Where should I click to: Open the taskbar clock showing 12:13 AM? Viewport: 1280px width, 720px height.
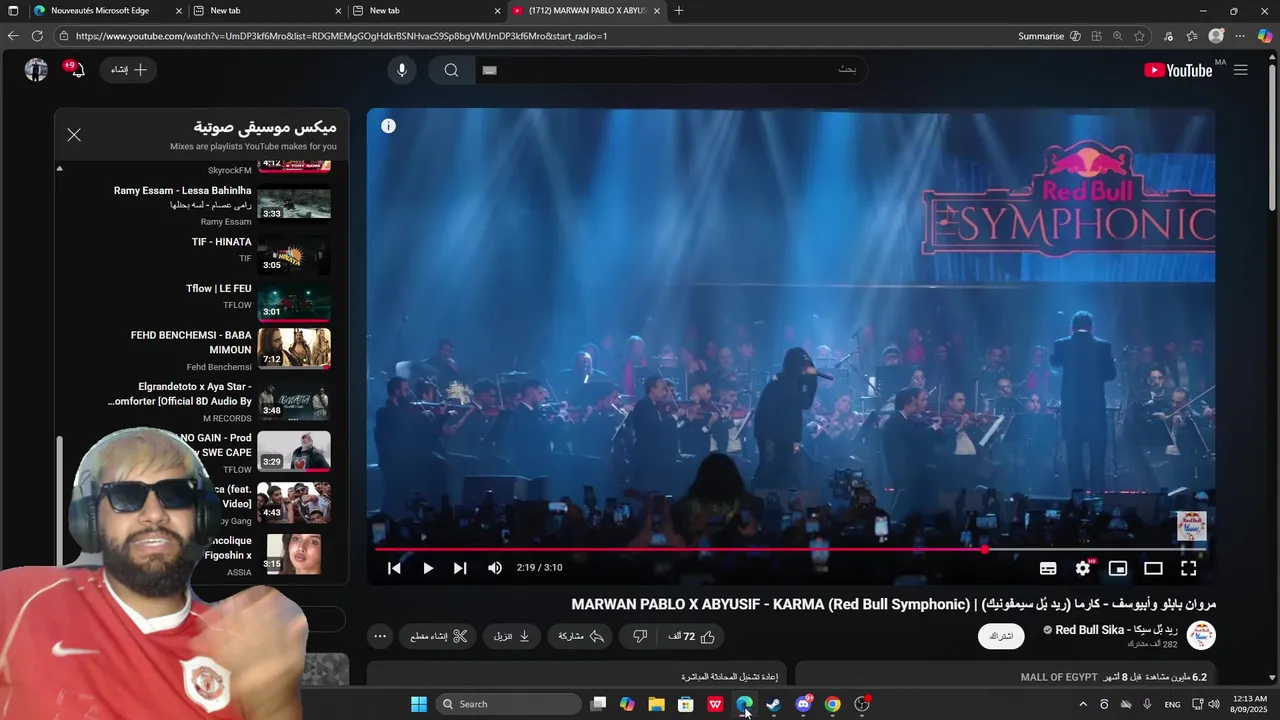coord(1250,704)
